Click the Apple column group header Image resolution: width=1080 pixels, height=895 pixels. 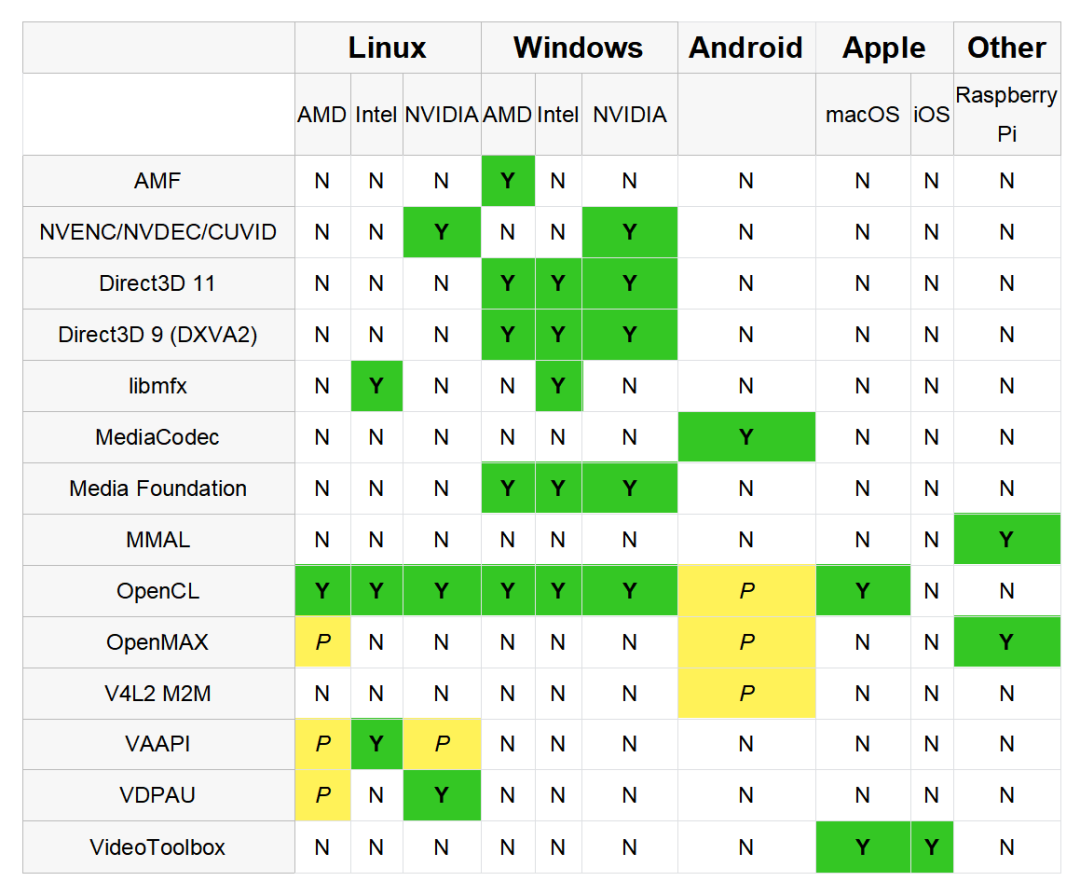884,48
